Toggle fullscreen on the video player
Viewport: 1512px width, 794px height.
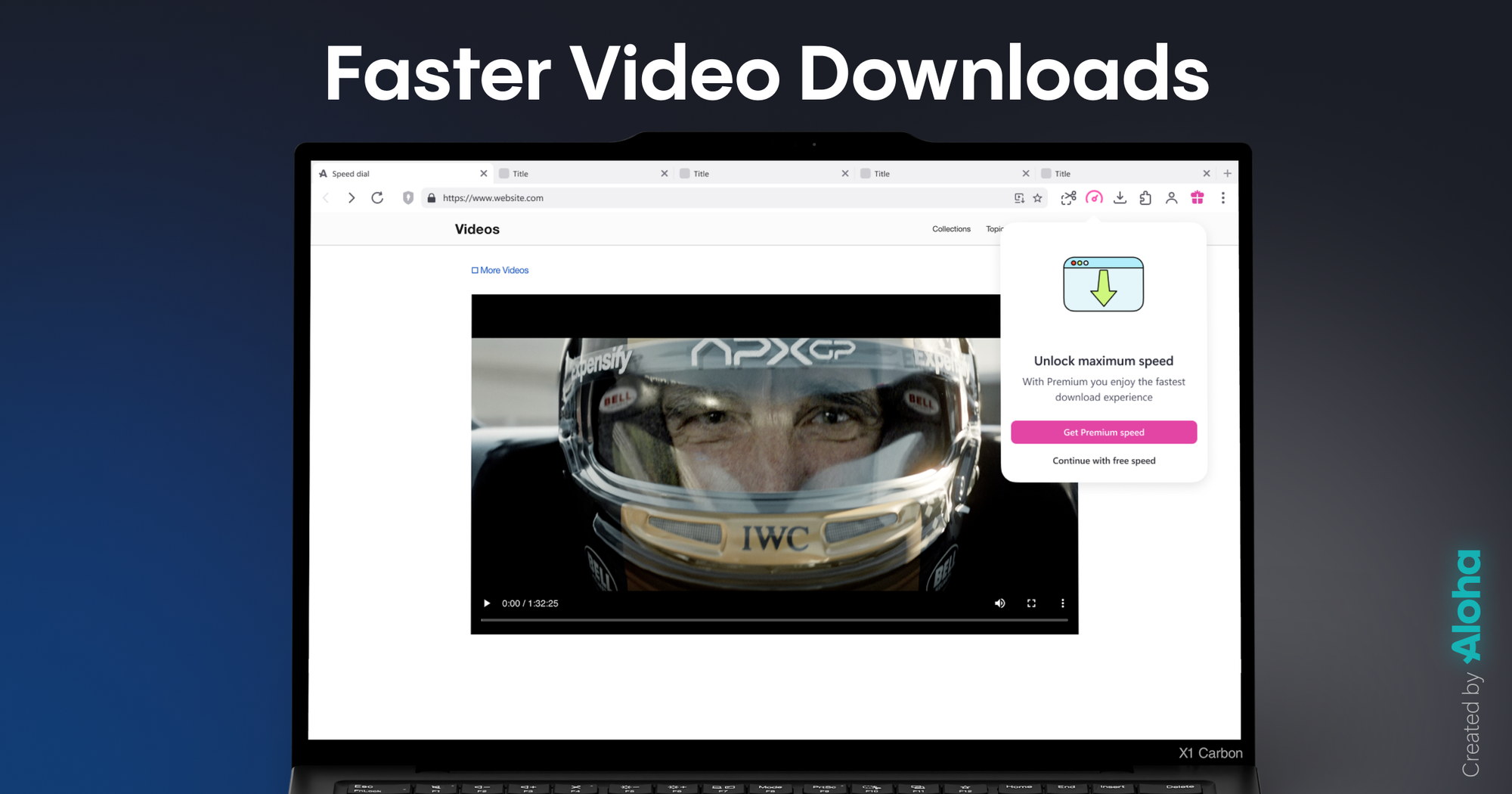(x=1031, y=603)
